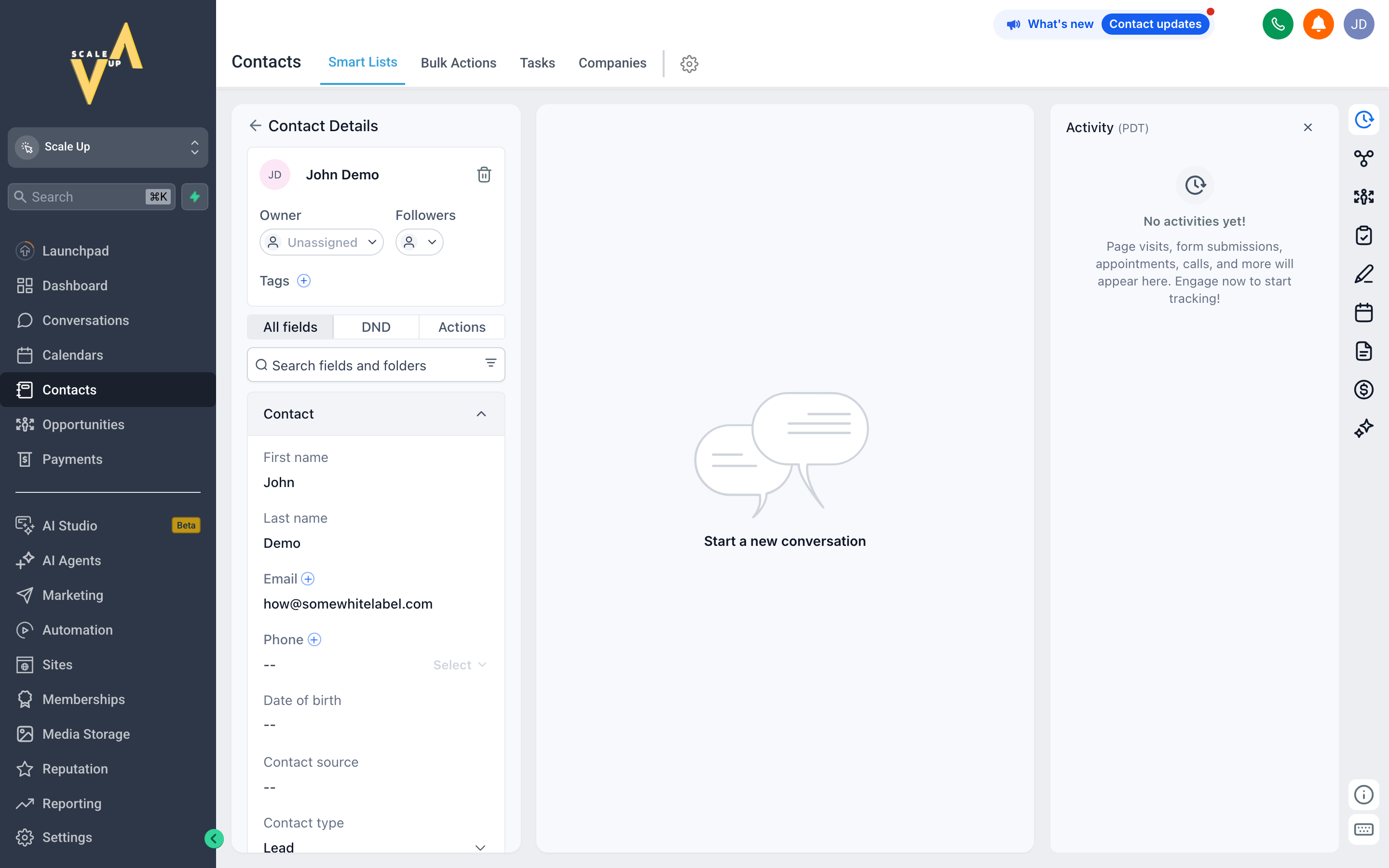The width and height of the screenshot is (1389, 868).
Task: Open Payments in sidebar
Action: (x=108, y=459)
